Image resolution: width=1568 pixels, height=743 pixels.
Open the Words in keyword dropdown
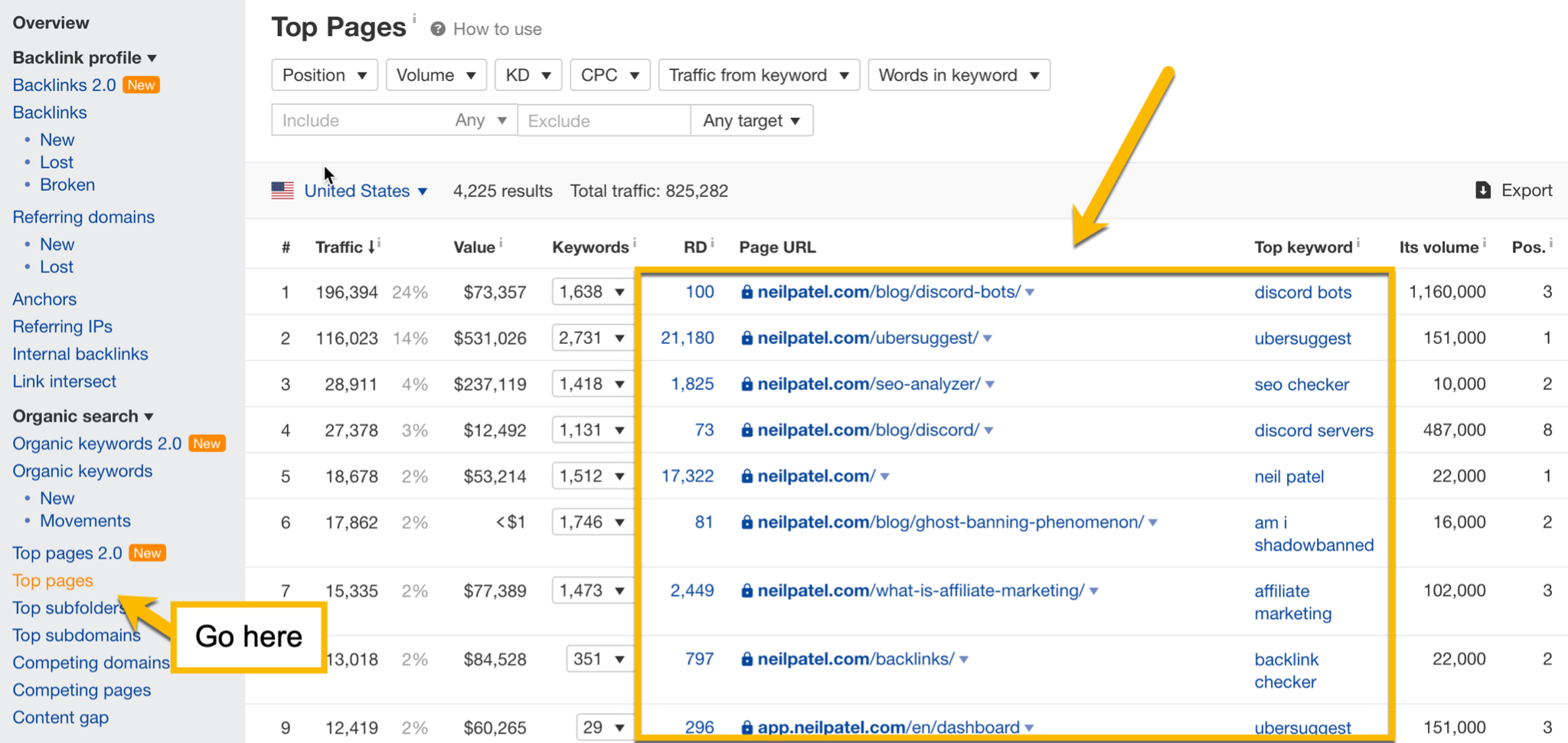coord(959,75)
